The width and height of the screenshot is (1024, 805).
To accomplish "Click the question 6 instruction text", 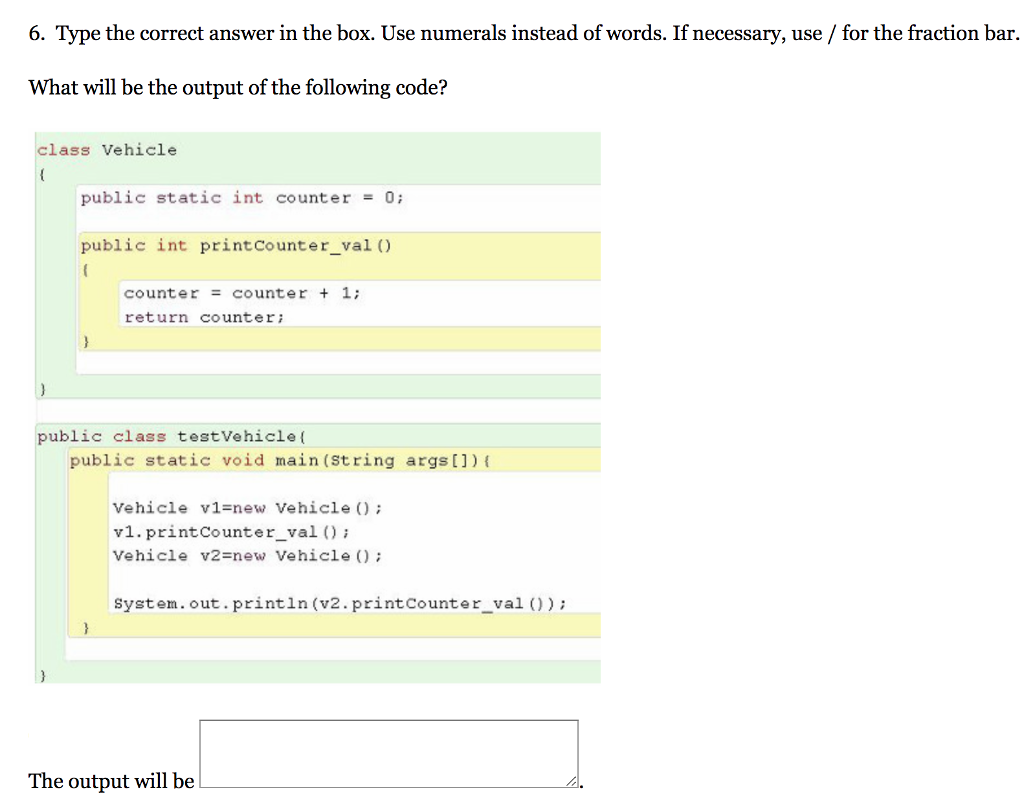I will pyautogui.click(x=523, y=33).
